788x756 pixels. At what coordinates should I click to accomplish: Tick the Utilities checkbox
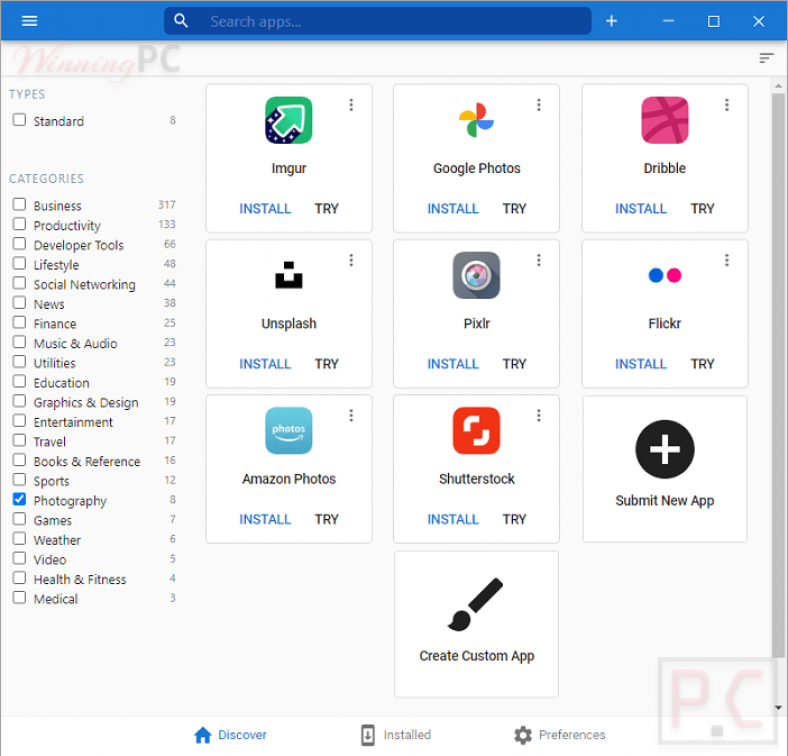[x=19, y=361]
